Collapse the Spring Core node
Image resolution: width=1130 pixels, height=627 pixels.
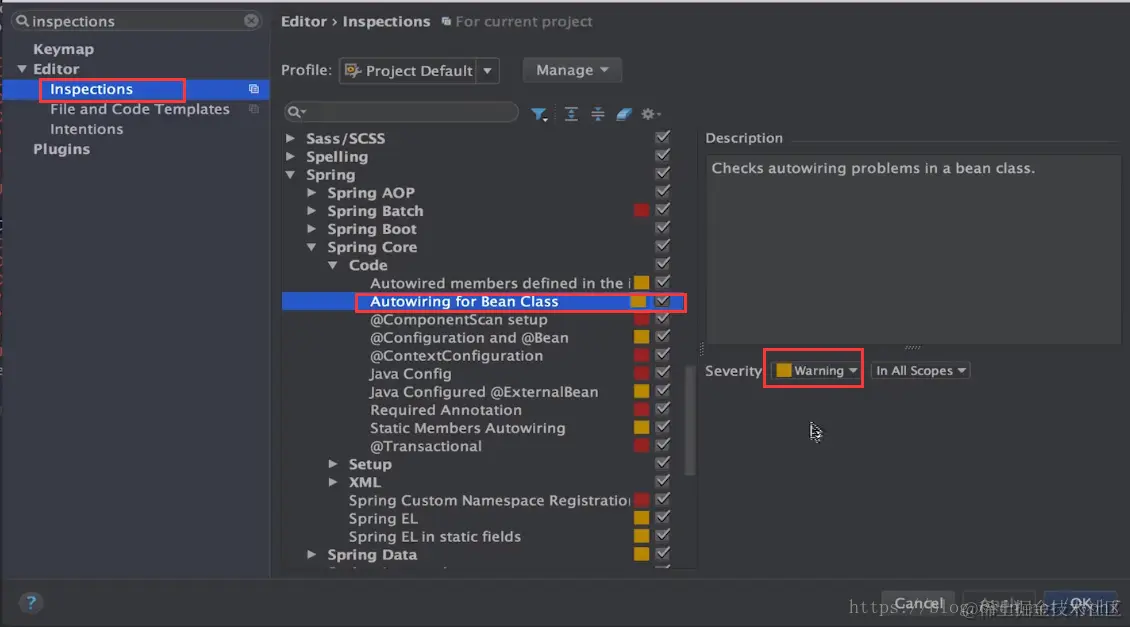click(311, 246)
